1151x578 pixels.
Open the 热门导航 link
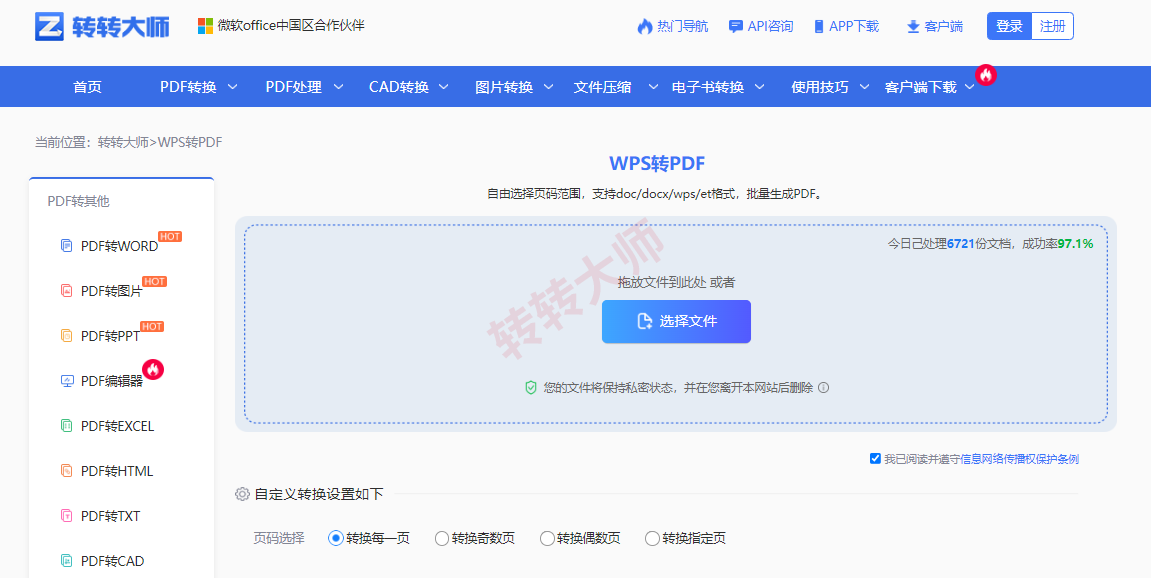click(683, 26)
